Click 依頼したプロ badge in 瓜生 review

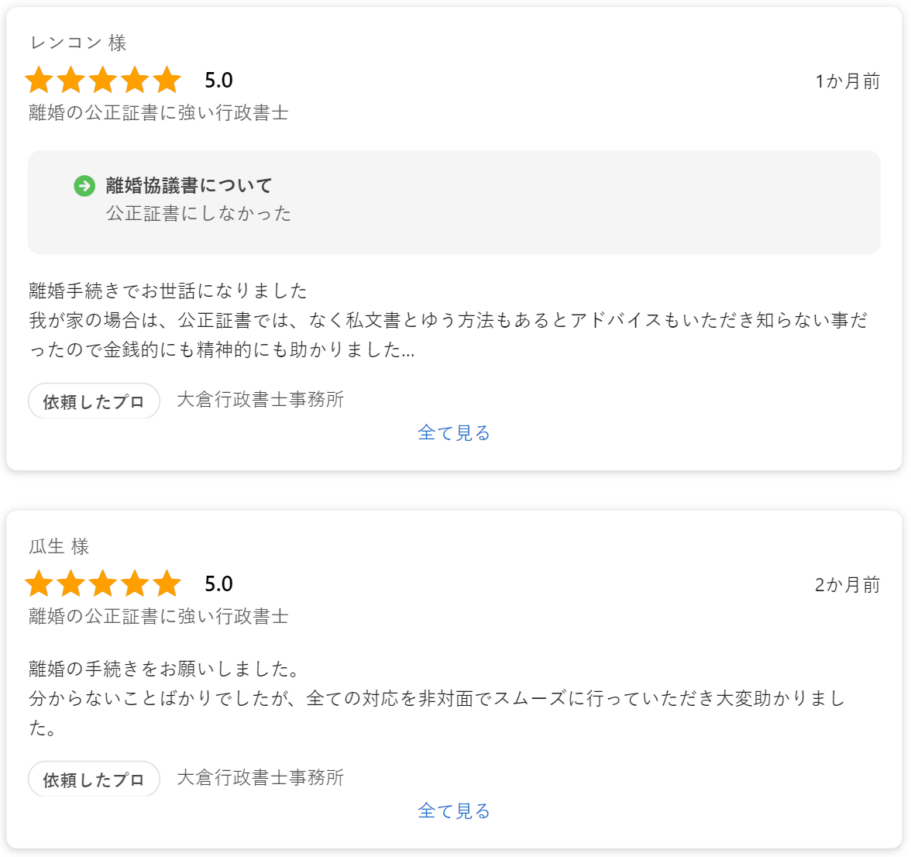click(94, 779)
